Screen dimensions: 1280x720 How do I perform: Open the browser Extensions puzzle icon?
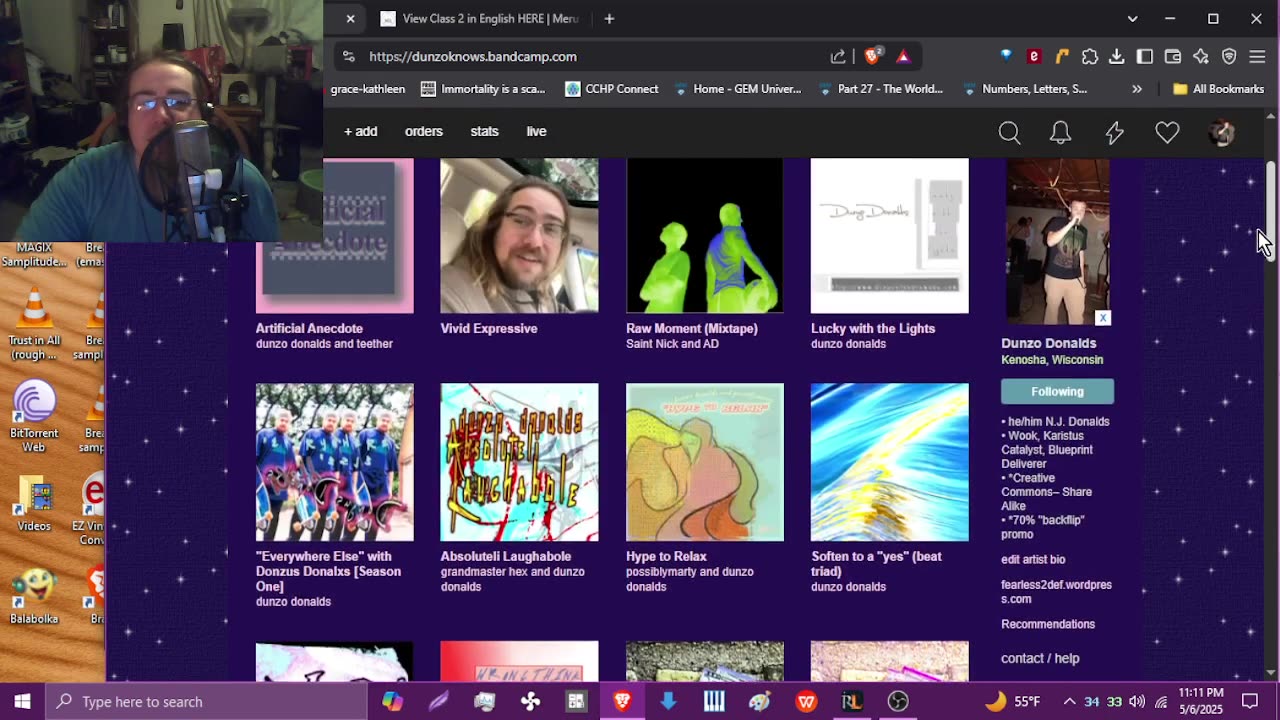(x=1089, y=56)
